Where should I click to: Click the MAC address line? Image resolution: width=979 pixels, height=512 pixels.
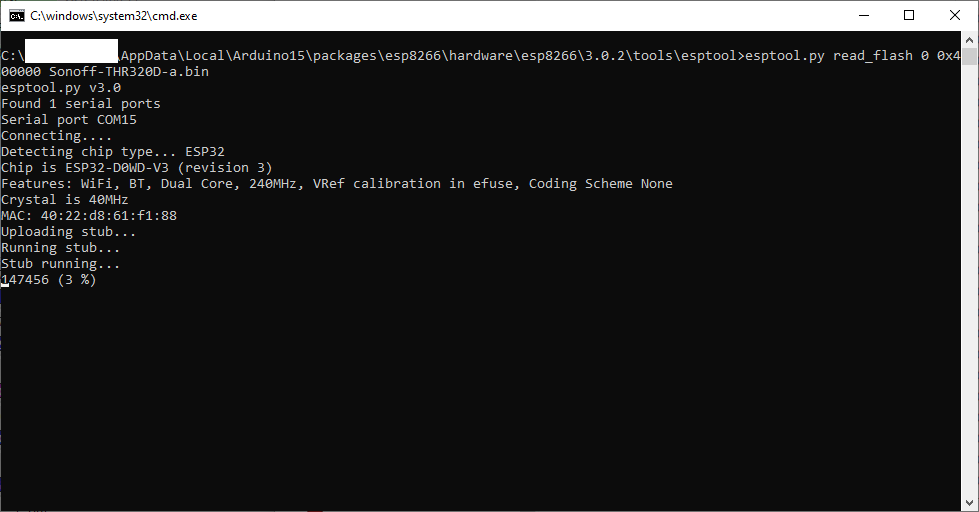pyautogui.click(x=89, y=215)
